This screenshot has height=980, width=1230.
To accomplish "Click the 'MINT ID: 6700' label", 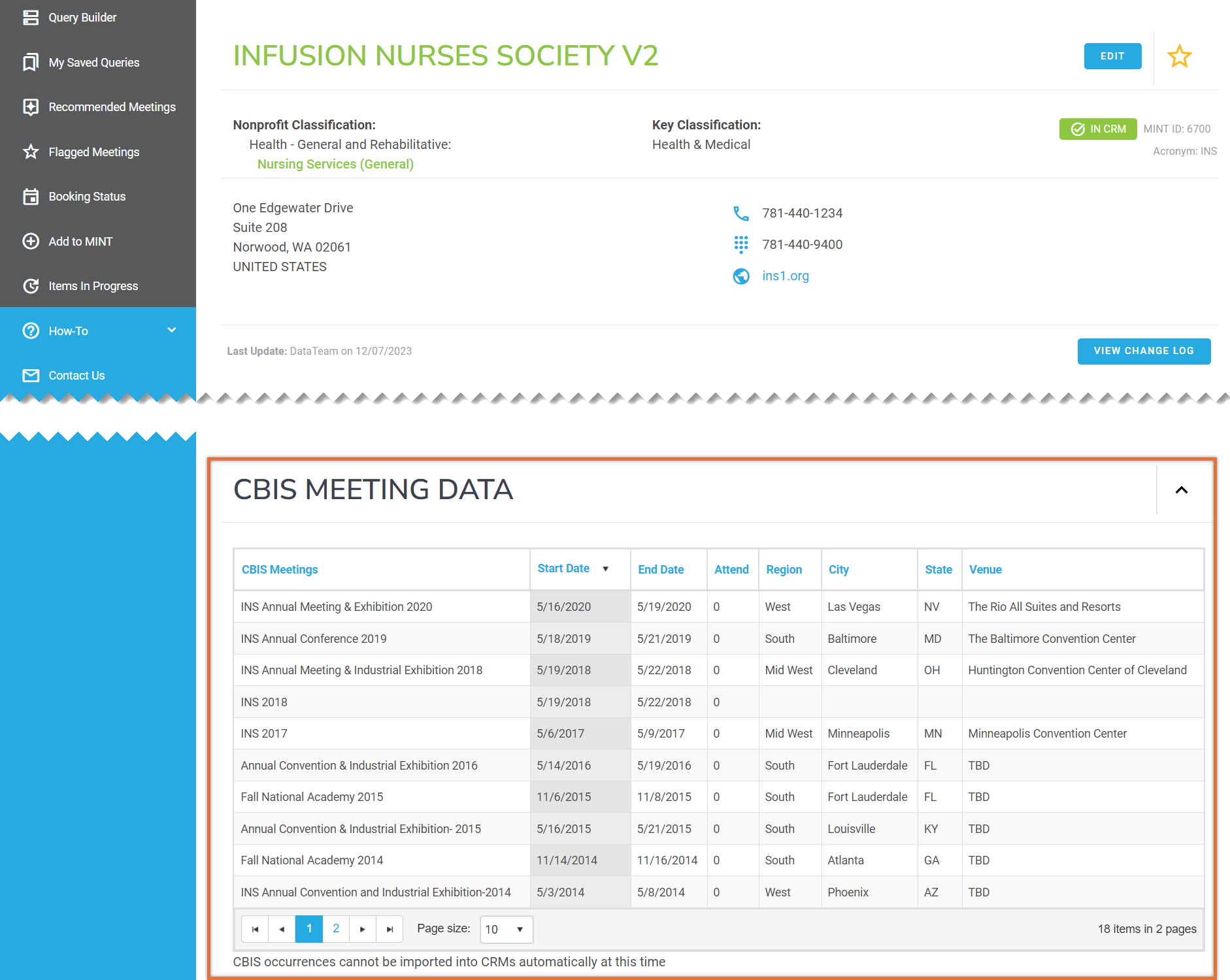I will pyautogui.click(x=1176, y=129).
